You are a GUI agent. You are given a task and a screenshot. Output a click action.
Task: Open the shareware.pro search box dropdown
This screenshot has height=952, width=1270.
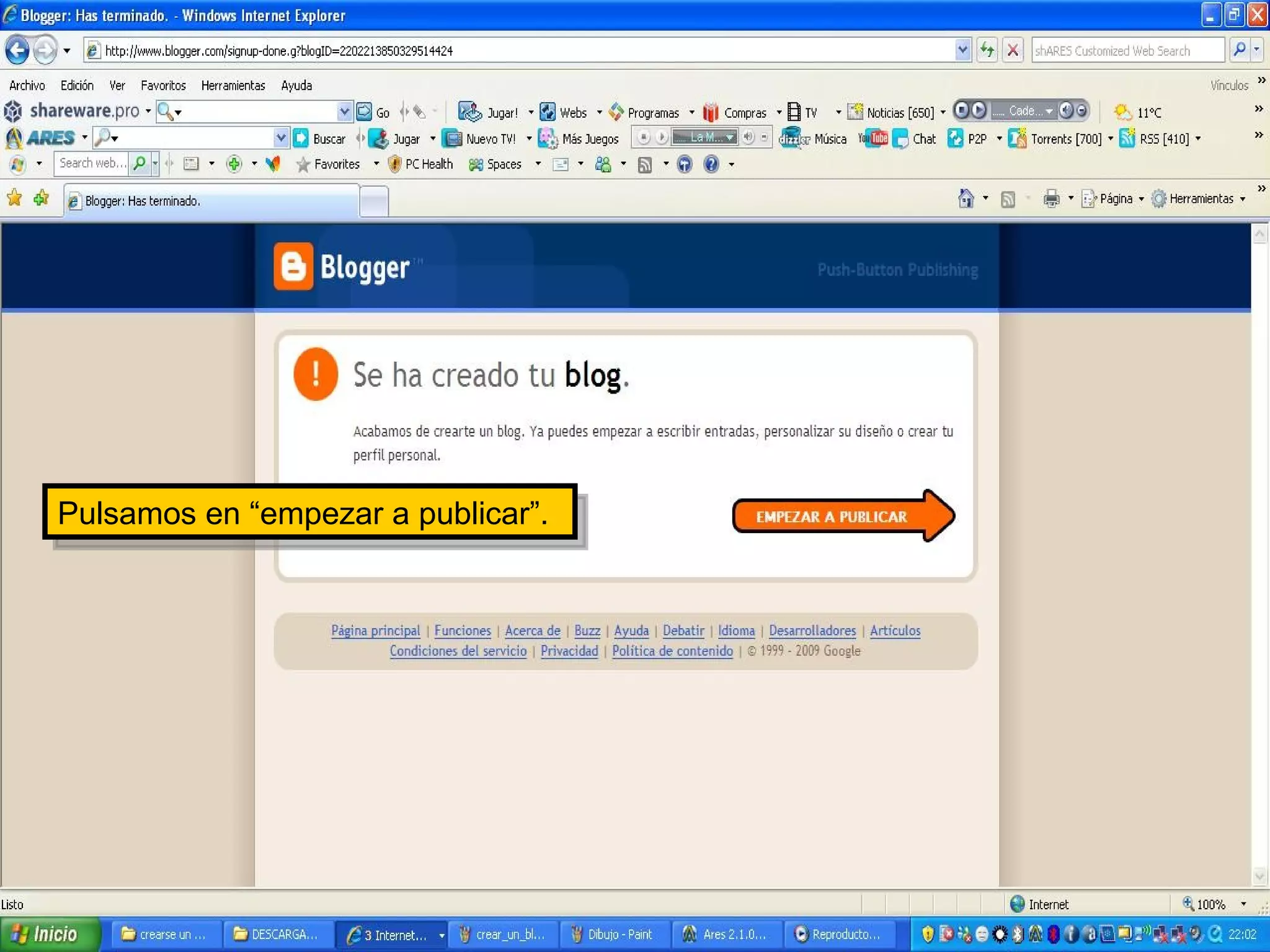(x=344, y=112)
